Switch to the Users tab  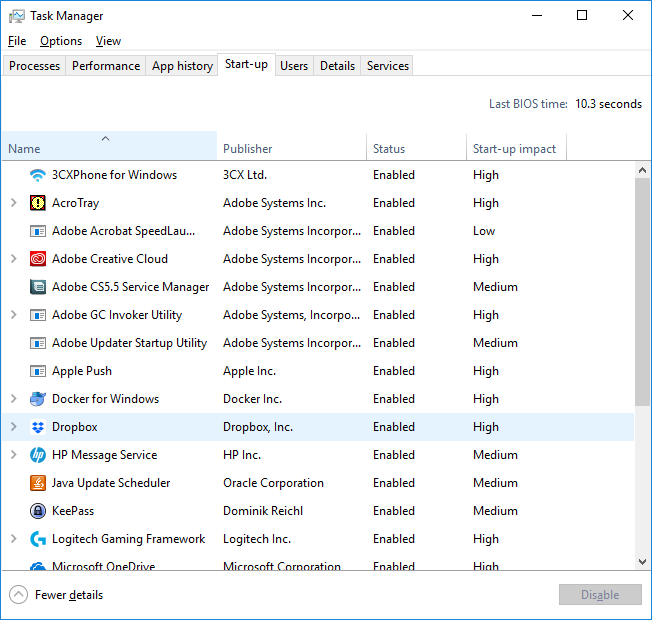pos(294,66)
